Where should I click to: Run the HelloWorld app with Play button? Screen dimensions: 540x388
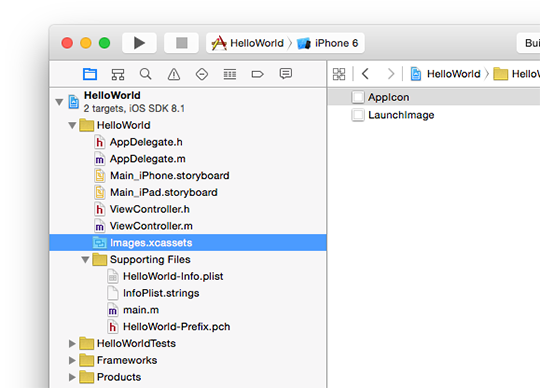(x=139, y=43)
